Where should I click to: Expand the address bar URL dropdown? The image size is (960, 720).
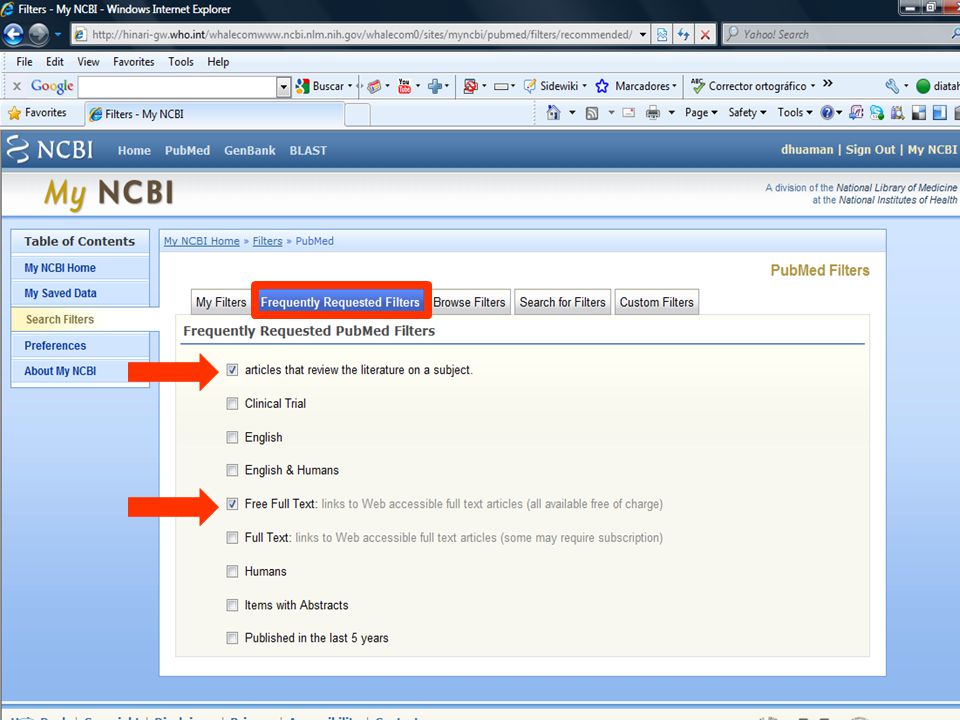(643, 35)
